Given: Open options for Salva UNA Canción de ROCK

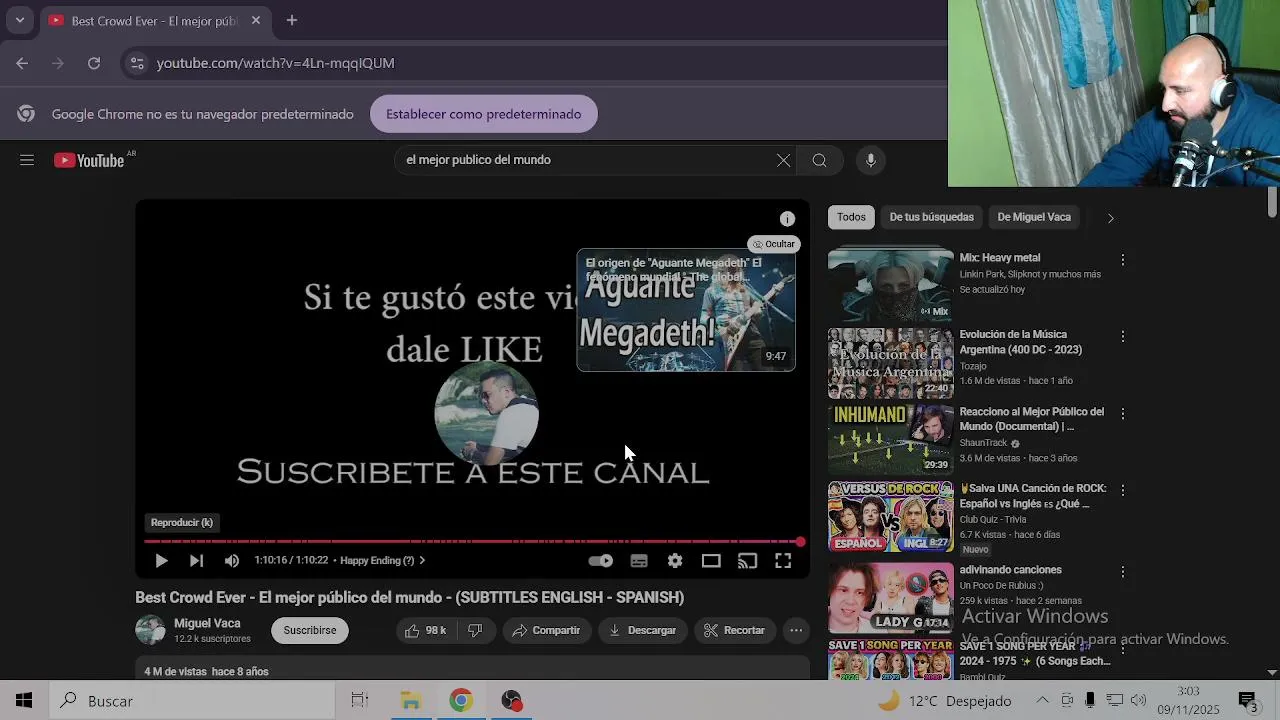Looking at the screenshot, I should click(1123, 491).
